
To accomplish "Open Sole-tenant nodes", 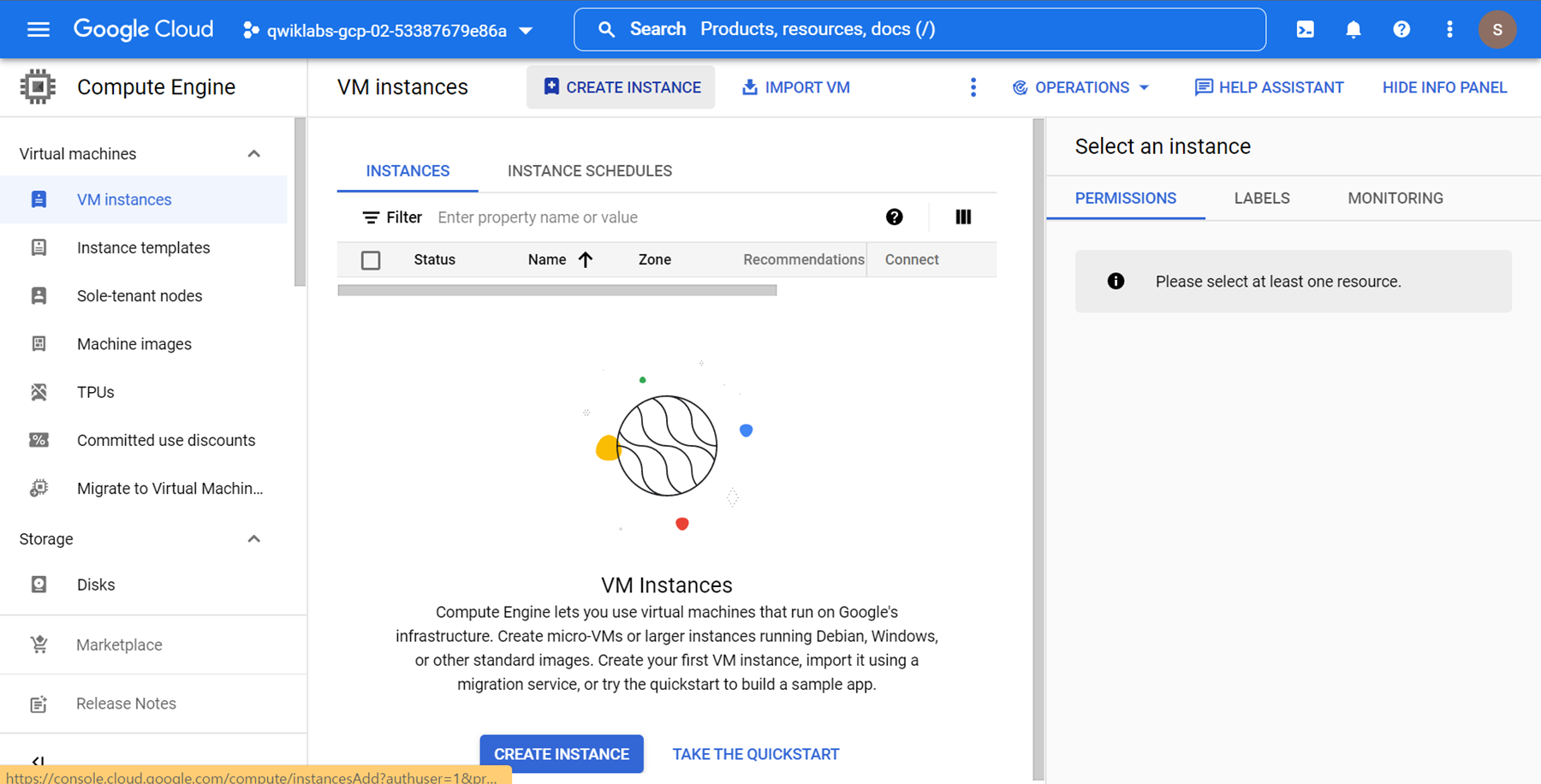I will coord(140,295).
